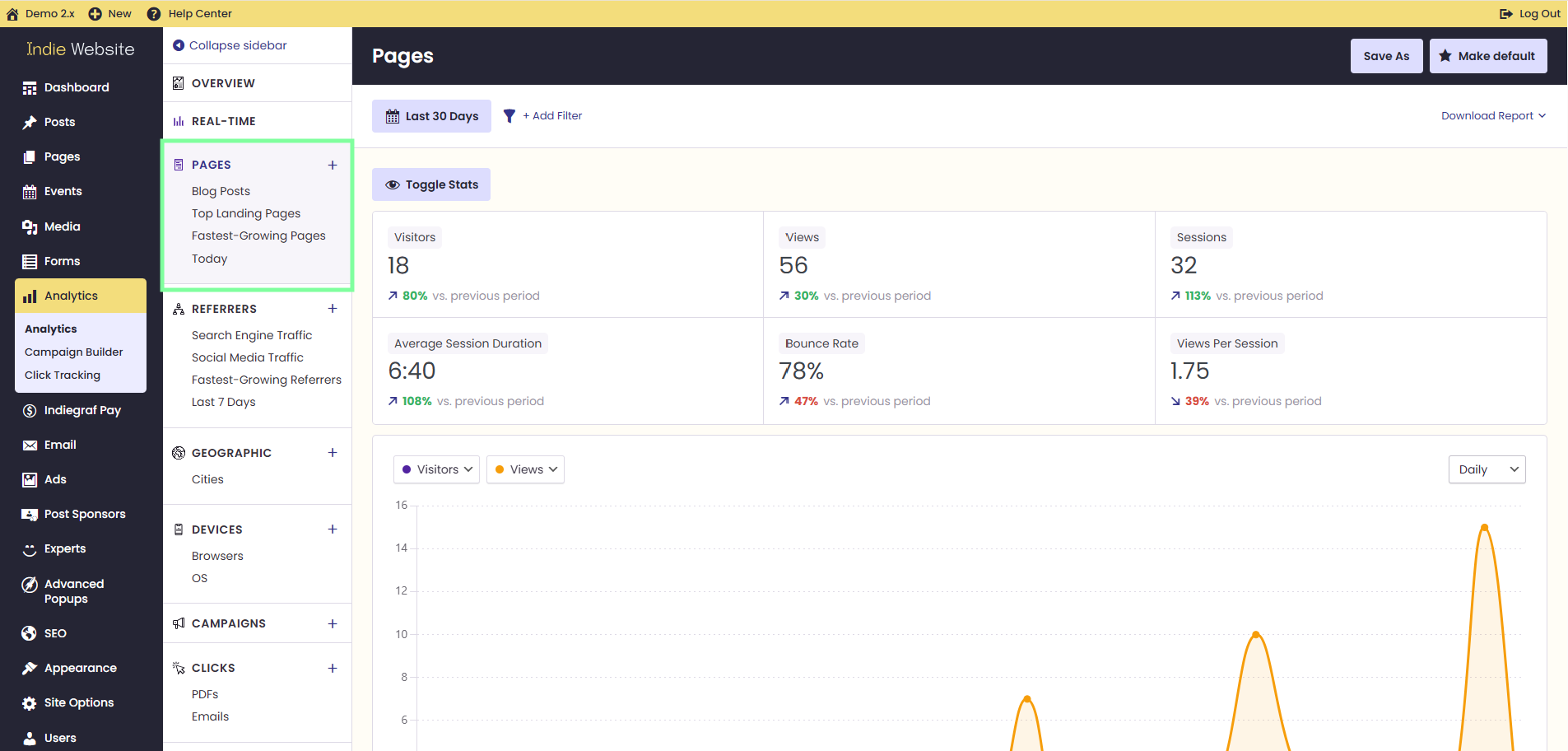Click the SEO globe icon
This screenshot has height=751, width=1568.
pos(30,633)
